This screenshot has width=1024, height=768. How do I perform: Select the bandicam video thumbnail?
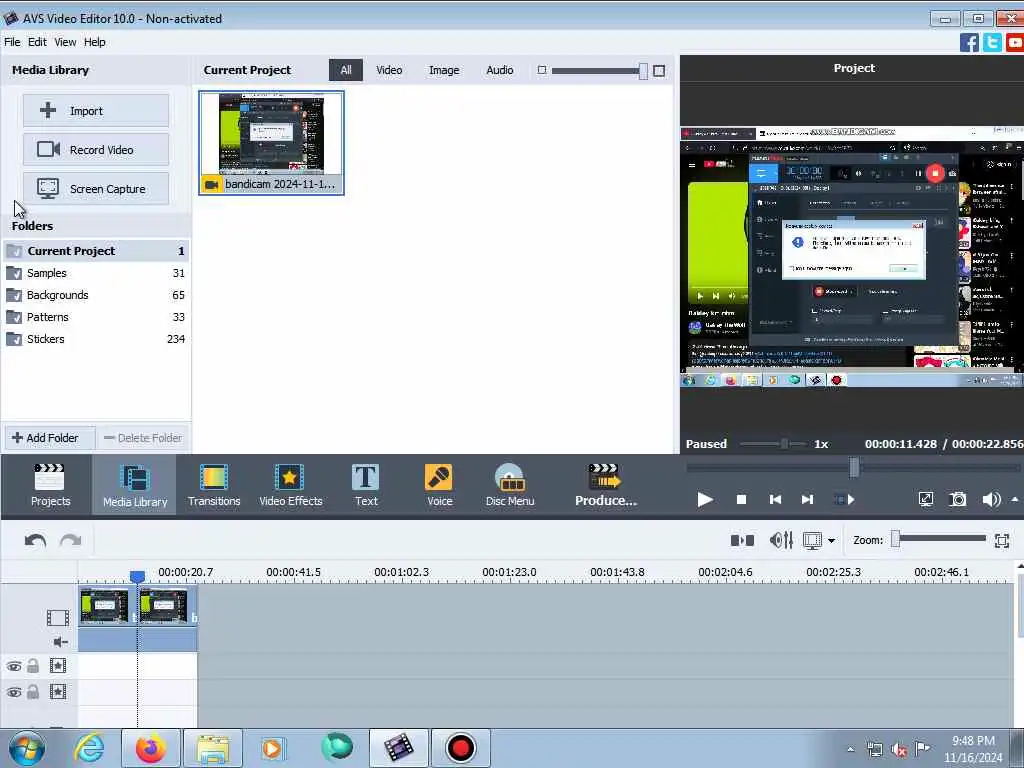pos(272,143)
